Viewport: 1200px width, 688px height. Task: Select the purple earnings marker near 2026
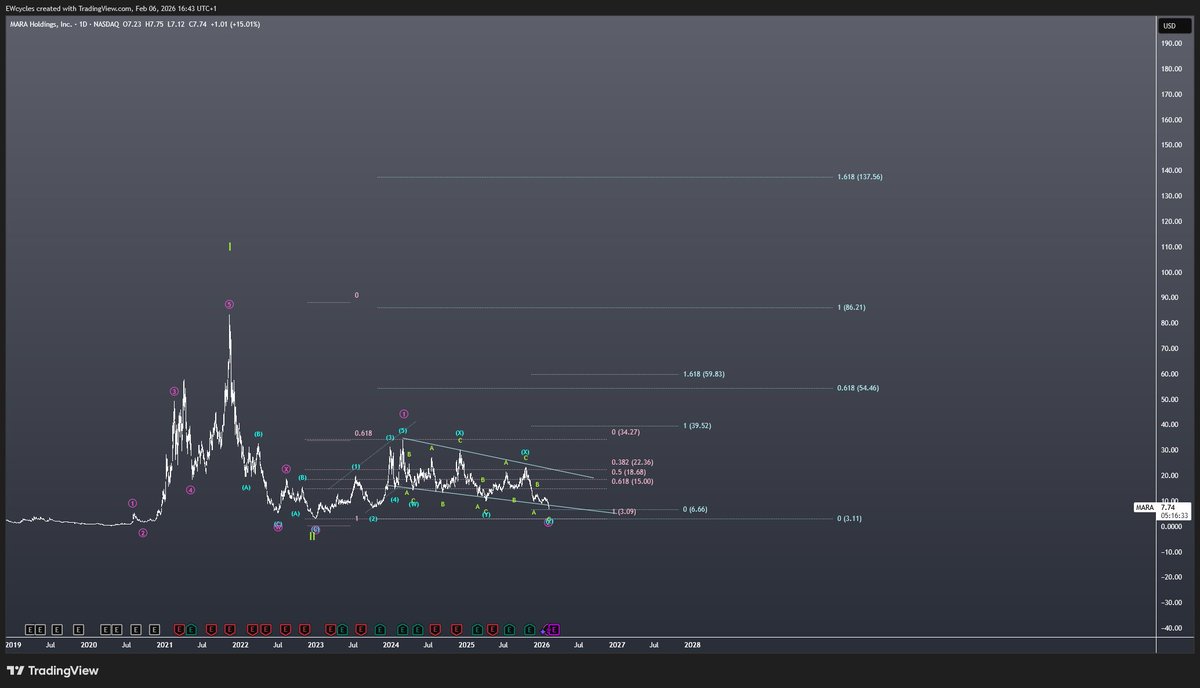click(554, 629)
